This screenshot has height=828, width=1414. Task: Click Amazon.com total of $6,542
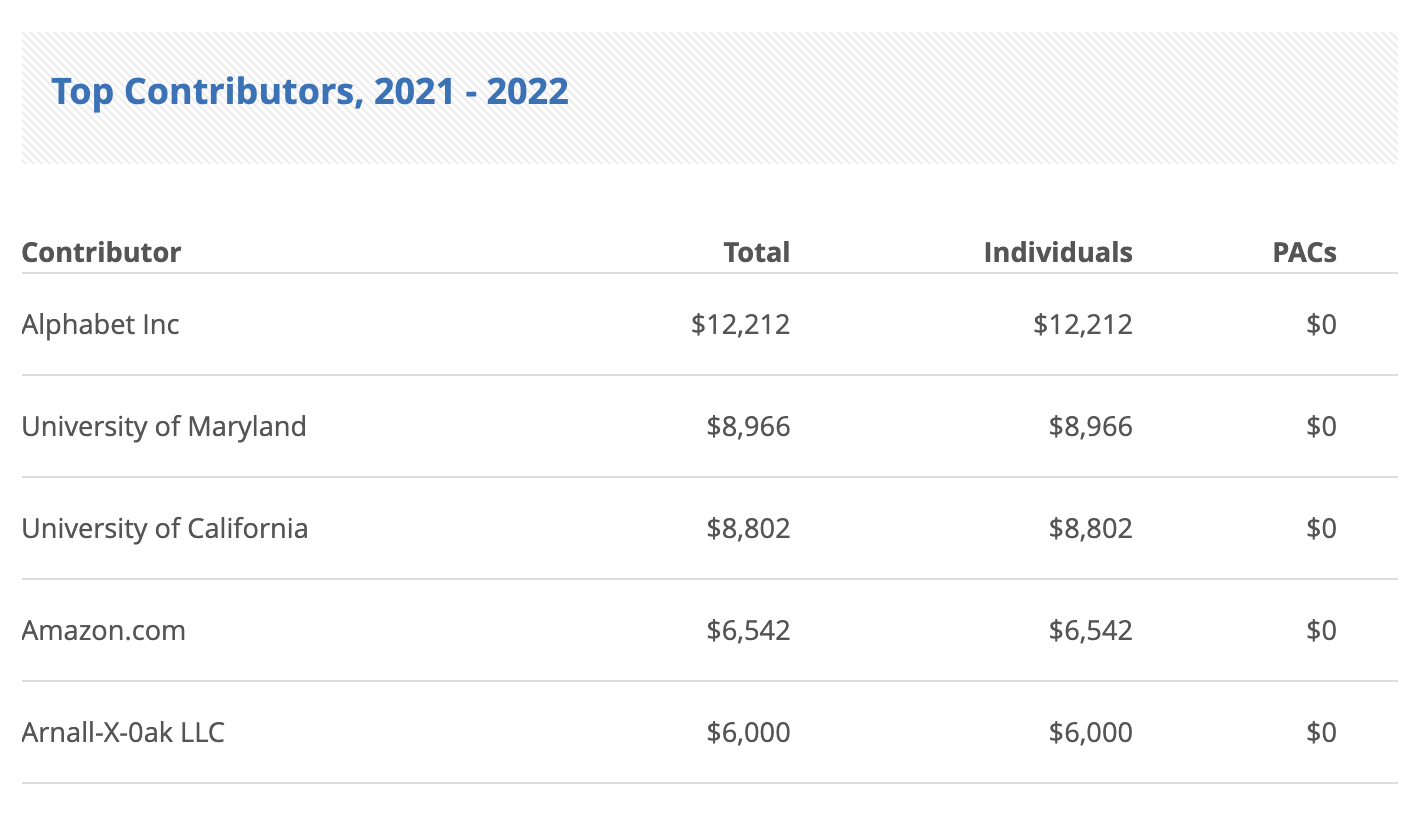(748, 630)
